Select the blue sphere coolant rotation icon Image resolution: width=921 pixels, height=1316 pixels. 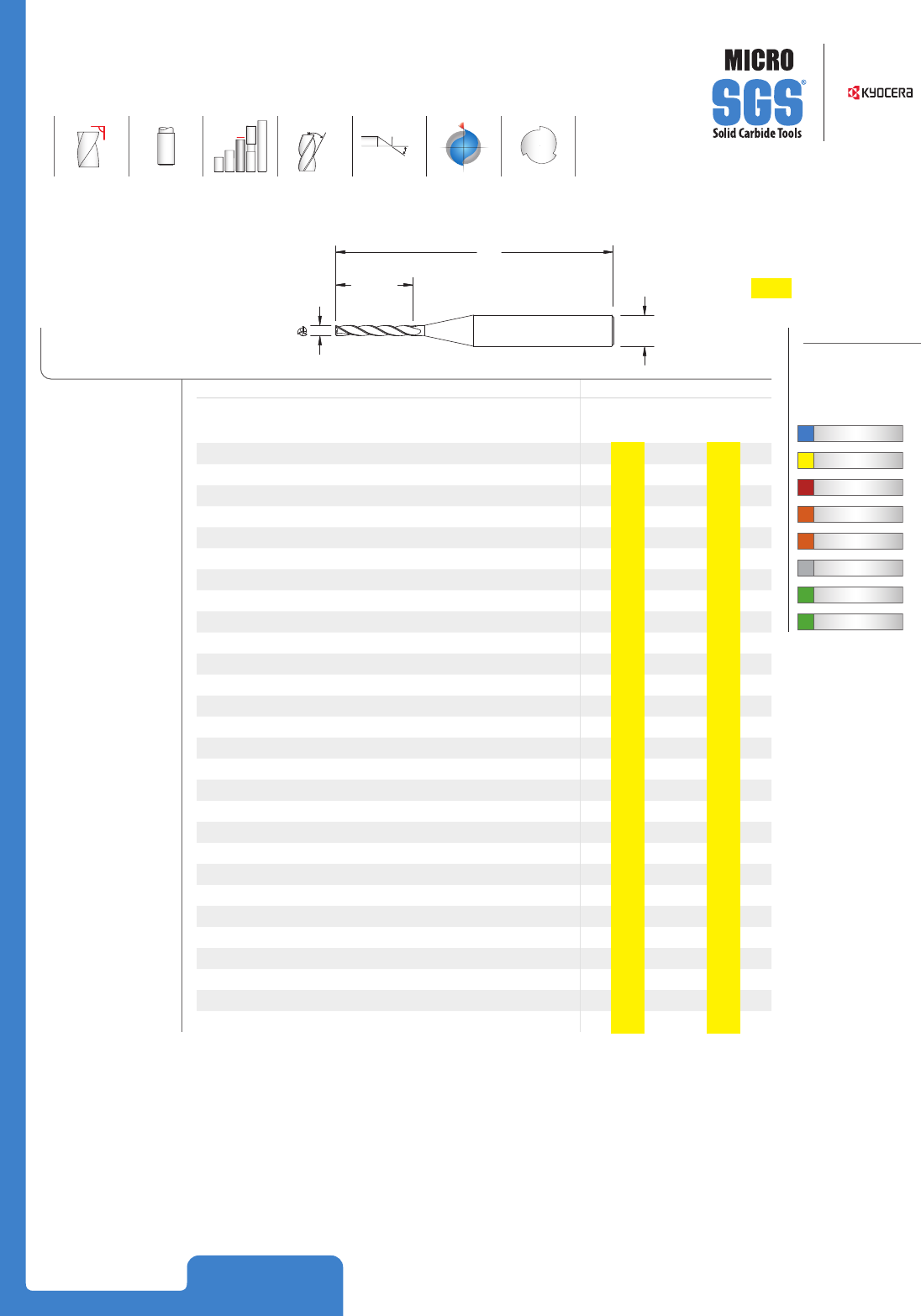464,145
